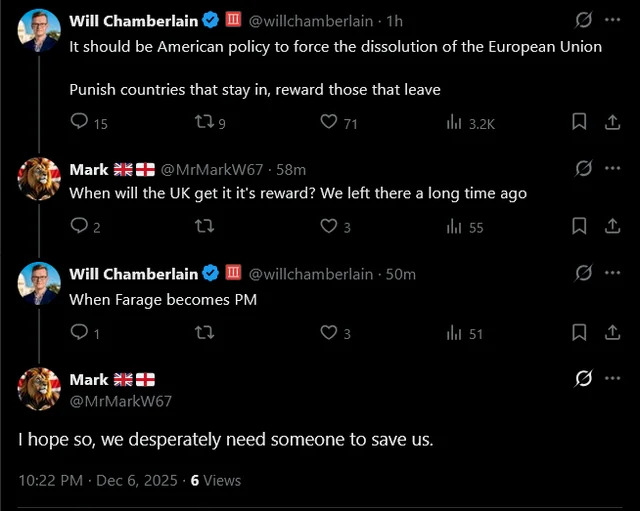
Task: Like Mark's tweet about UK reward
Action: [x=329, y=226]
